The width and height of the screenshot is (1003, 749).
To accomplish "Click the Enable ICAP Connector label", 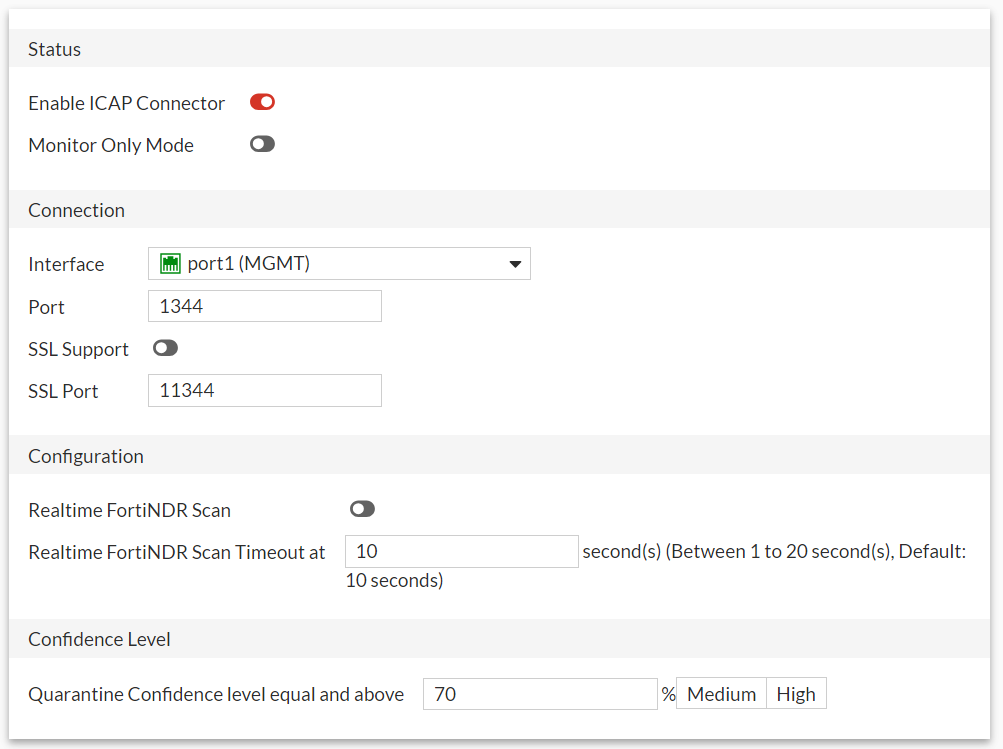I will [x=126, y=102].
